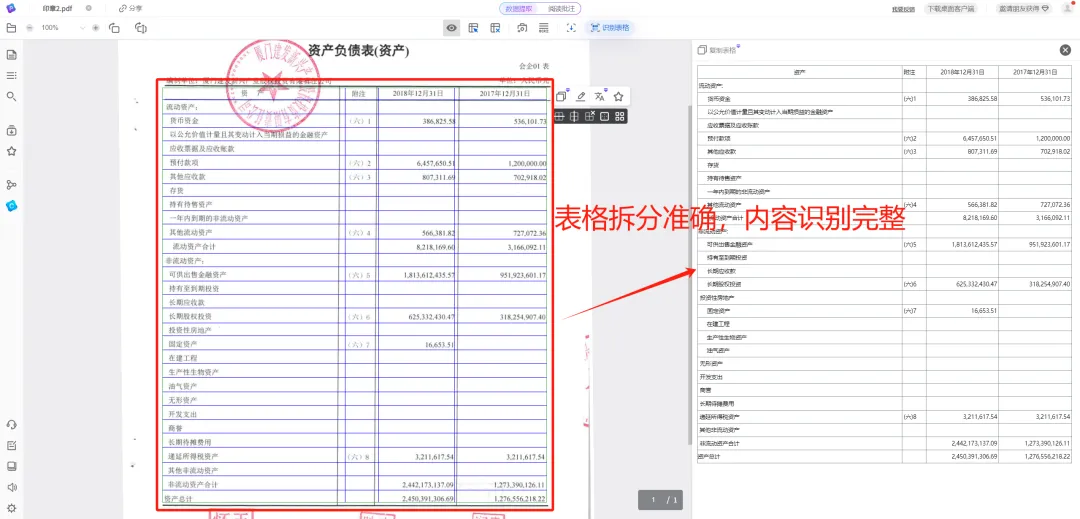Screen dimensions: 1080x519
Task: Click the copy icon in floating toolbar
Action: pos(561,96)
